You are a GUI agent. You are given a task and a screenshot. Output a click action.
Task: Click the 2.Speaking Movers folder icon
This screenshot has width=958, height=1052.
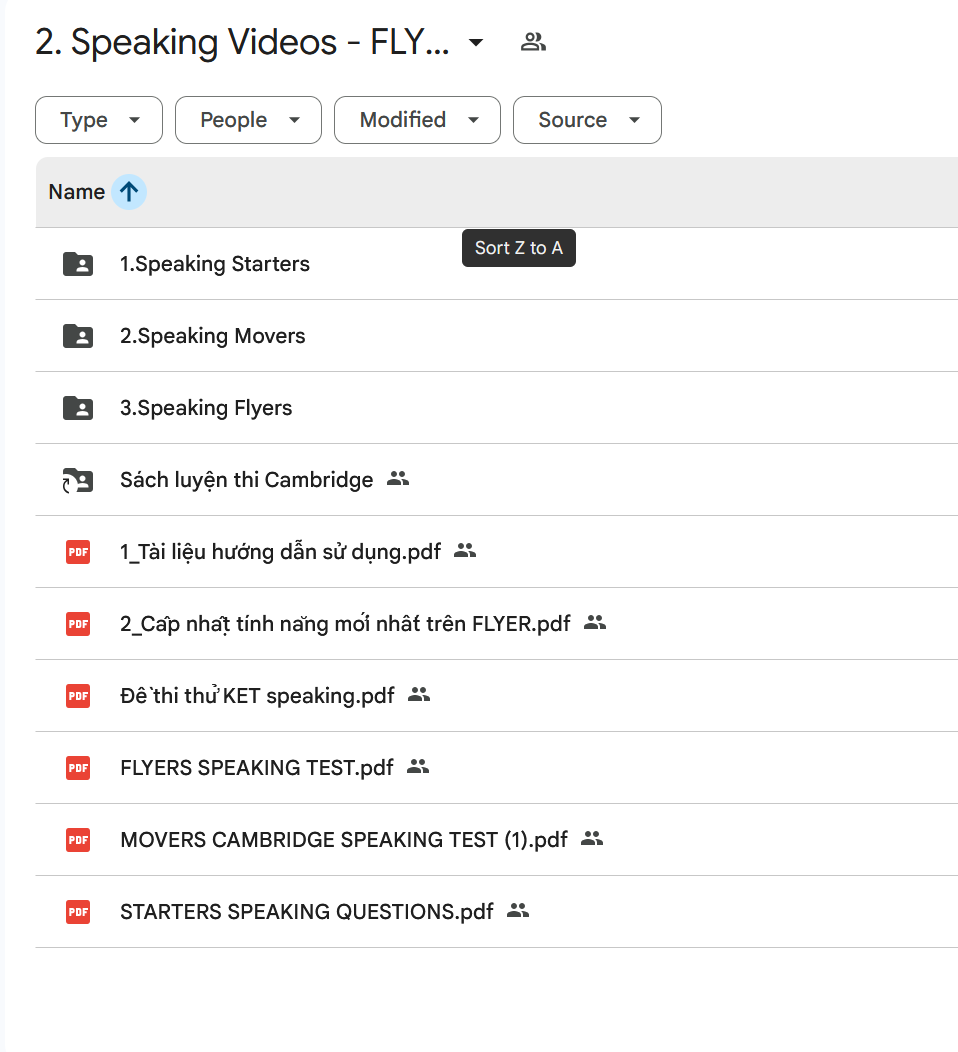point(78,336)
